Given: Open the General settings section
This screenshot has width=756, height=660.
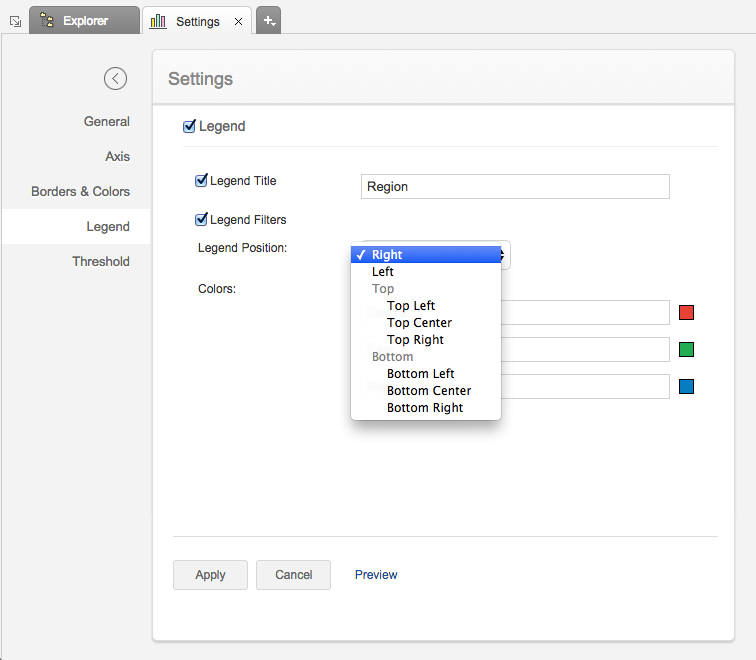Looking at the screenshot, I should point(106,121).
